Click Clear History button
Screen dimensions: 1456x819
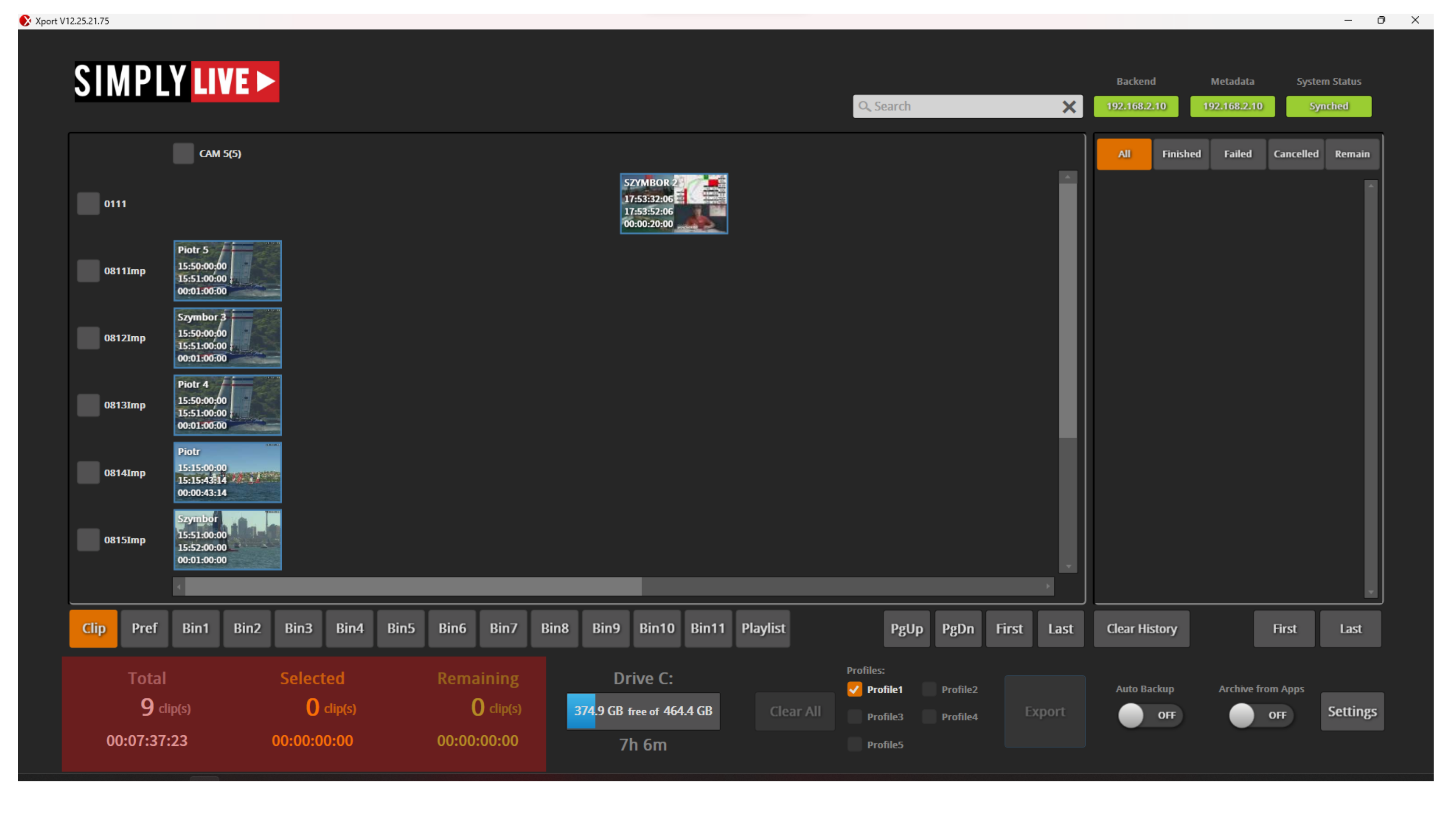[1141, 629]
